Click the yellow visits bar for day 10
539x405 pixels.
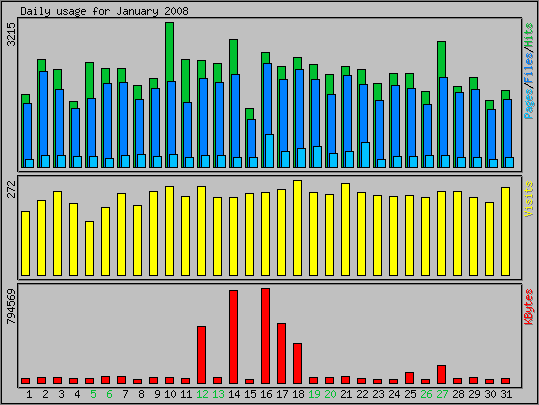169,231
